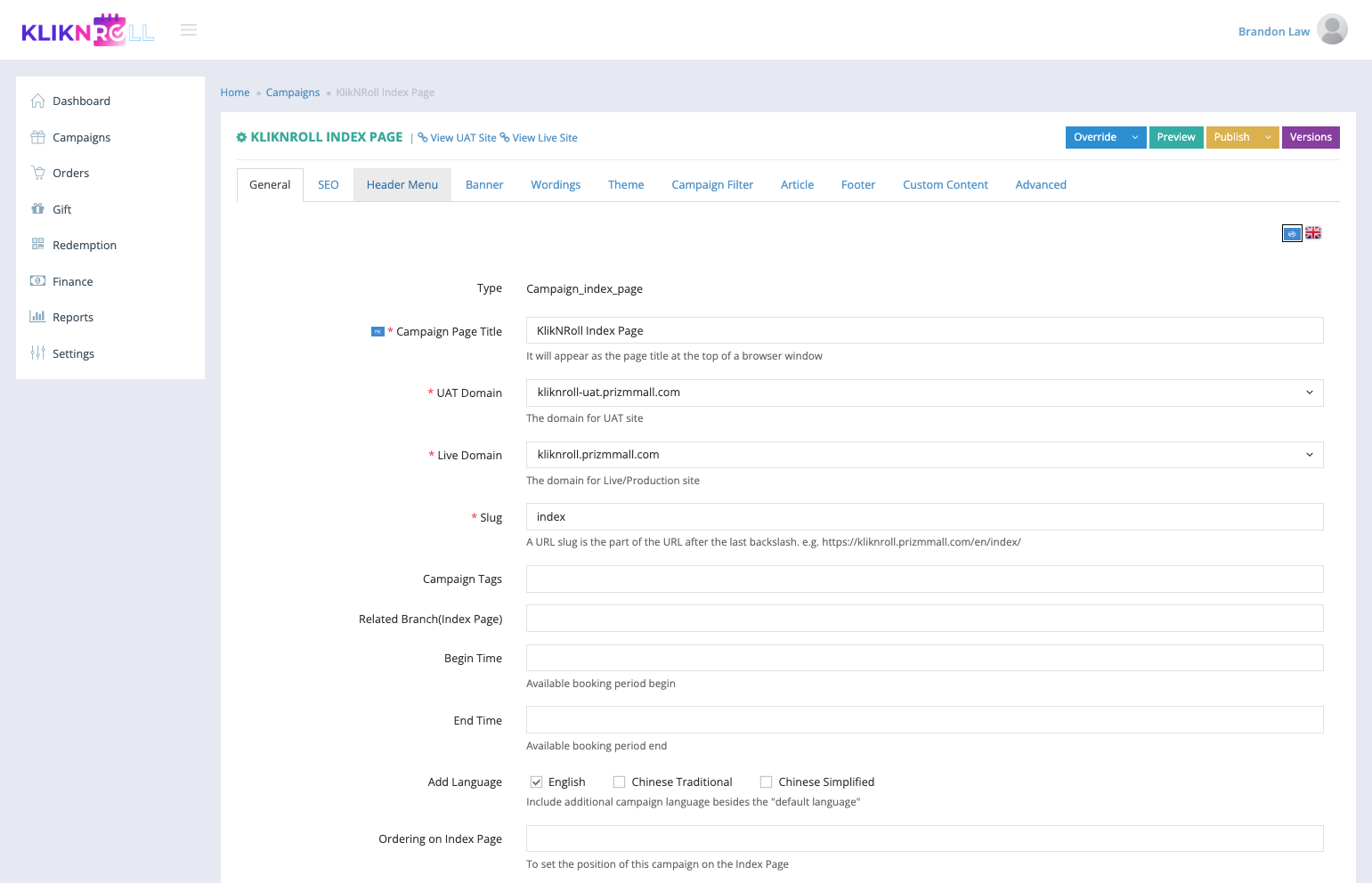The width and height of the screenshot is (1372, 883).
Task: Click the link icon before View Live Site
Action: [x=505, y=137]
